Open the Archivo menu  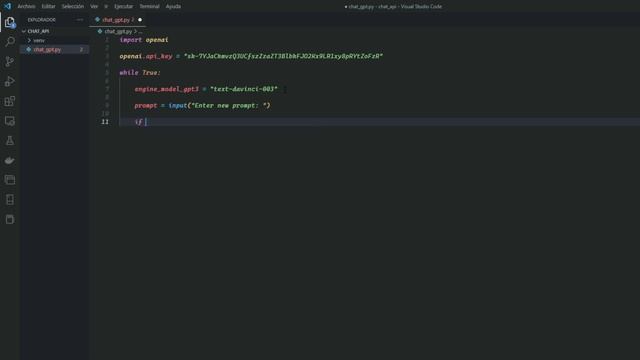26,7
